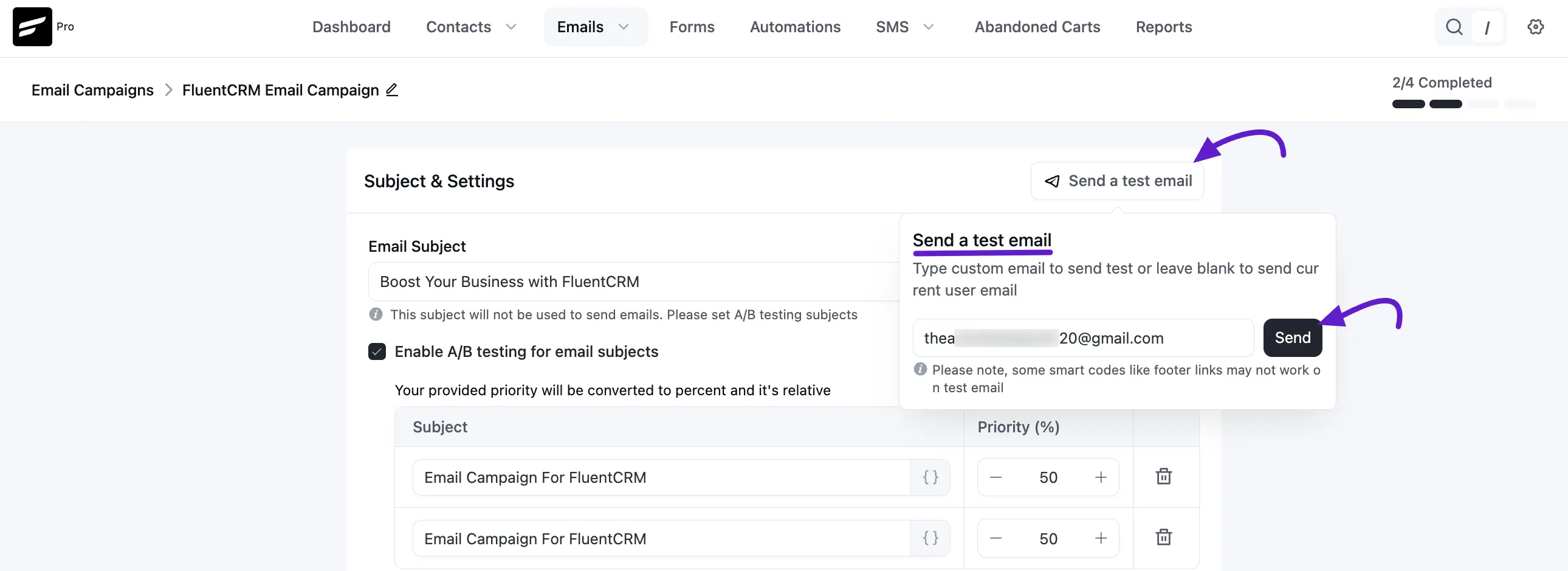Open the Contacts menu item
1568x571 pixels.
tap(458, 27)
